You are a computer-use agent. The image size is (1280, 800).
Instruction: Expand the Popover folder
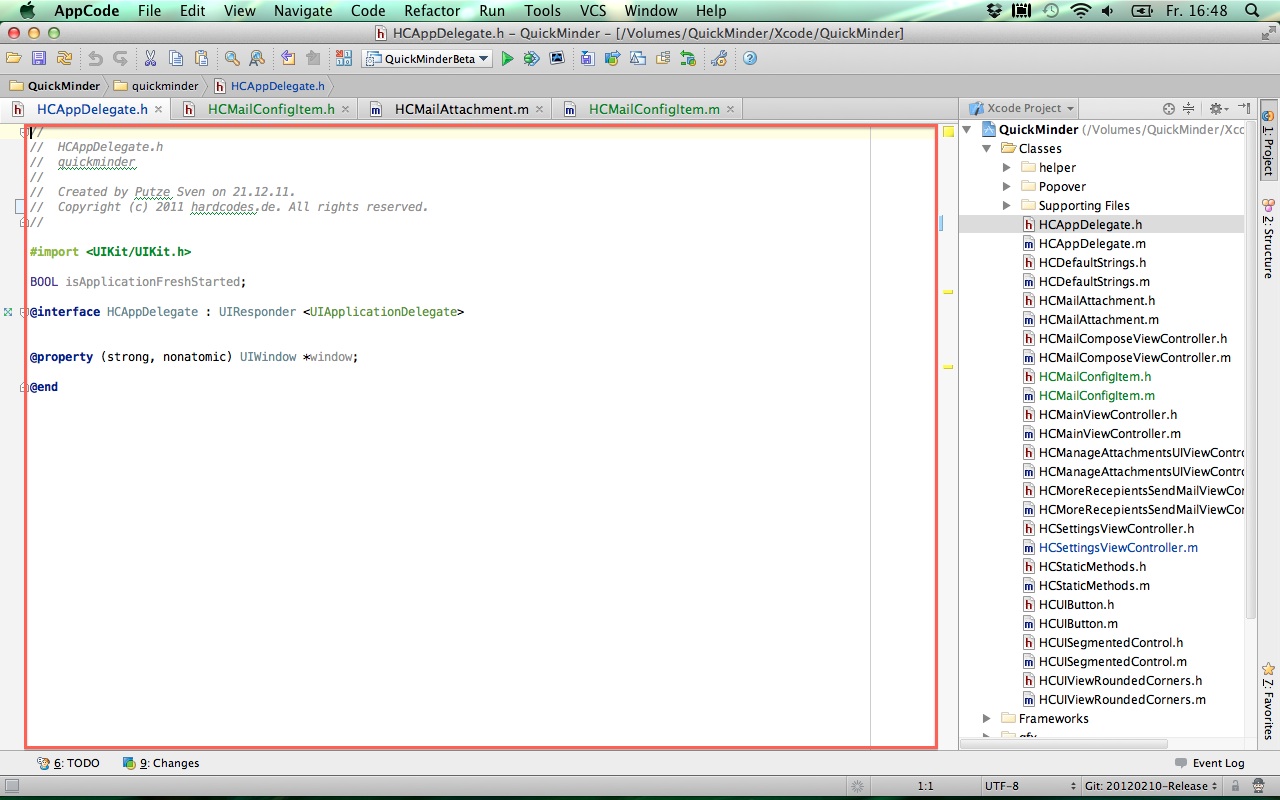pyautogui.click(x=1006, y=187)
